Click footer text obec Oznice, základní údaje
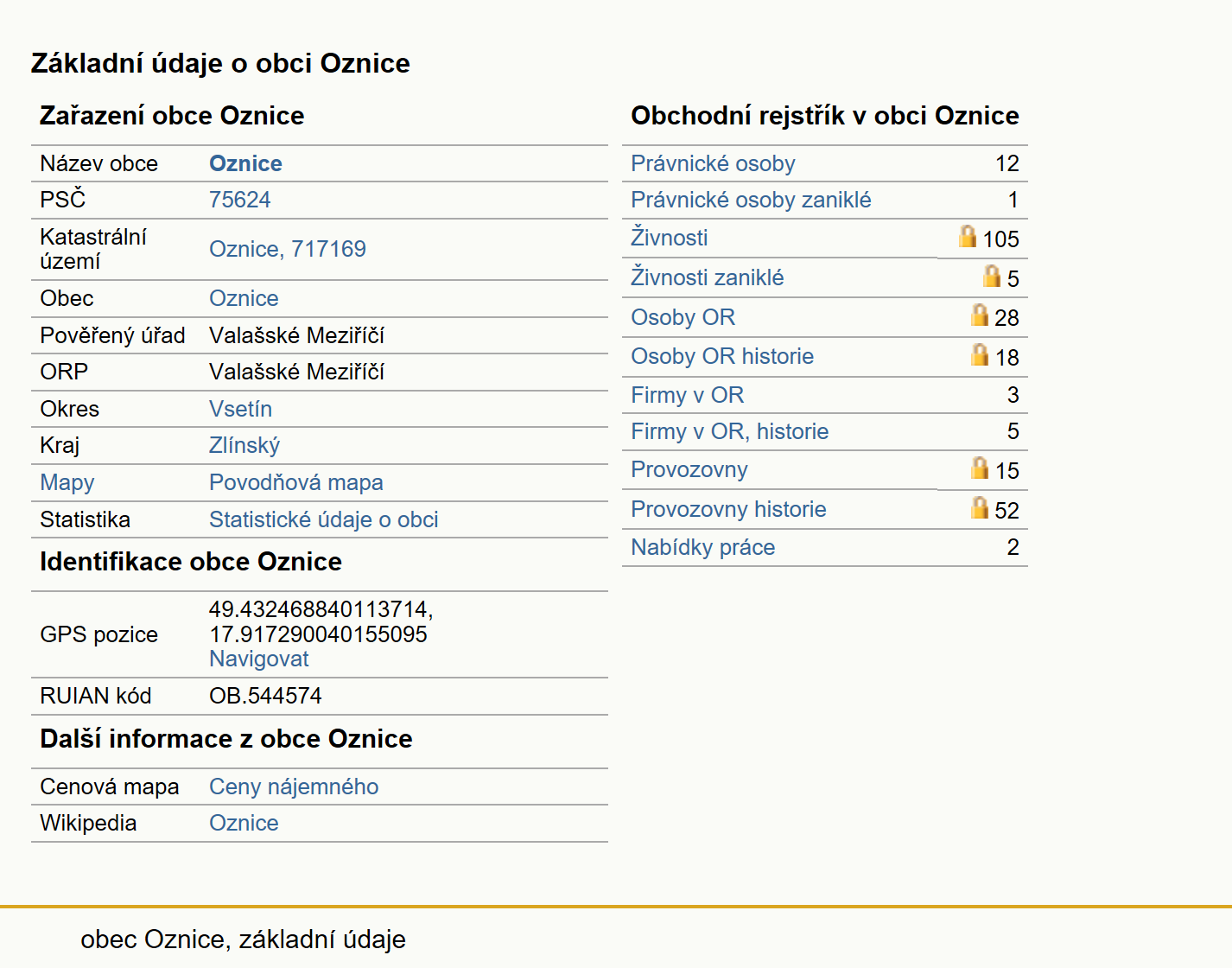 (x=243, y=939)
